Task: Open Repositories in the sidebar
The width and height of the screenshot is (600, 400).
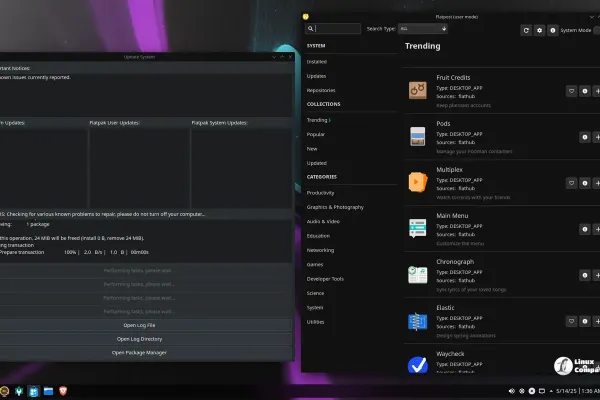Action: [x=321, y=90]
